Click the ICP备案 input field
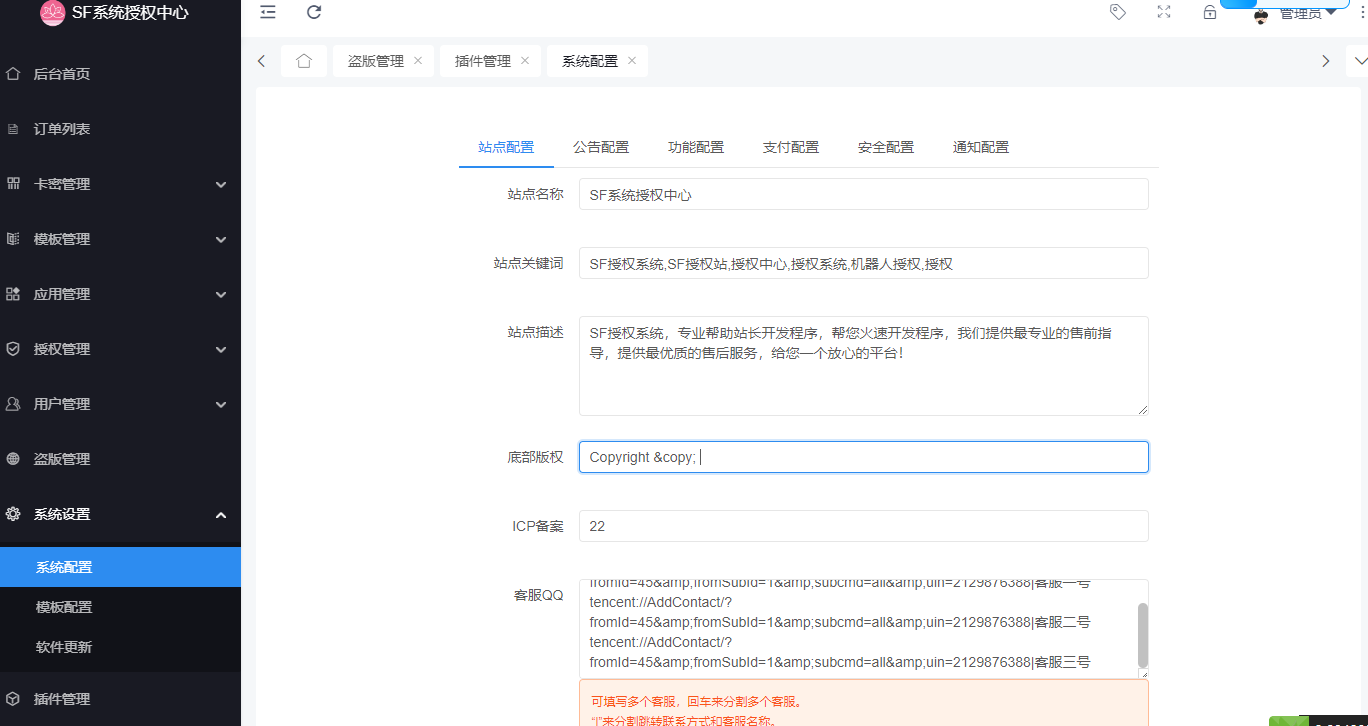 [863, 525]
